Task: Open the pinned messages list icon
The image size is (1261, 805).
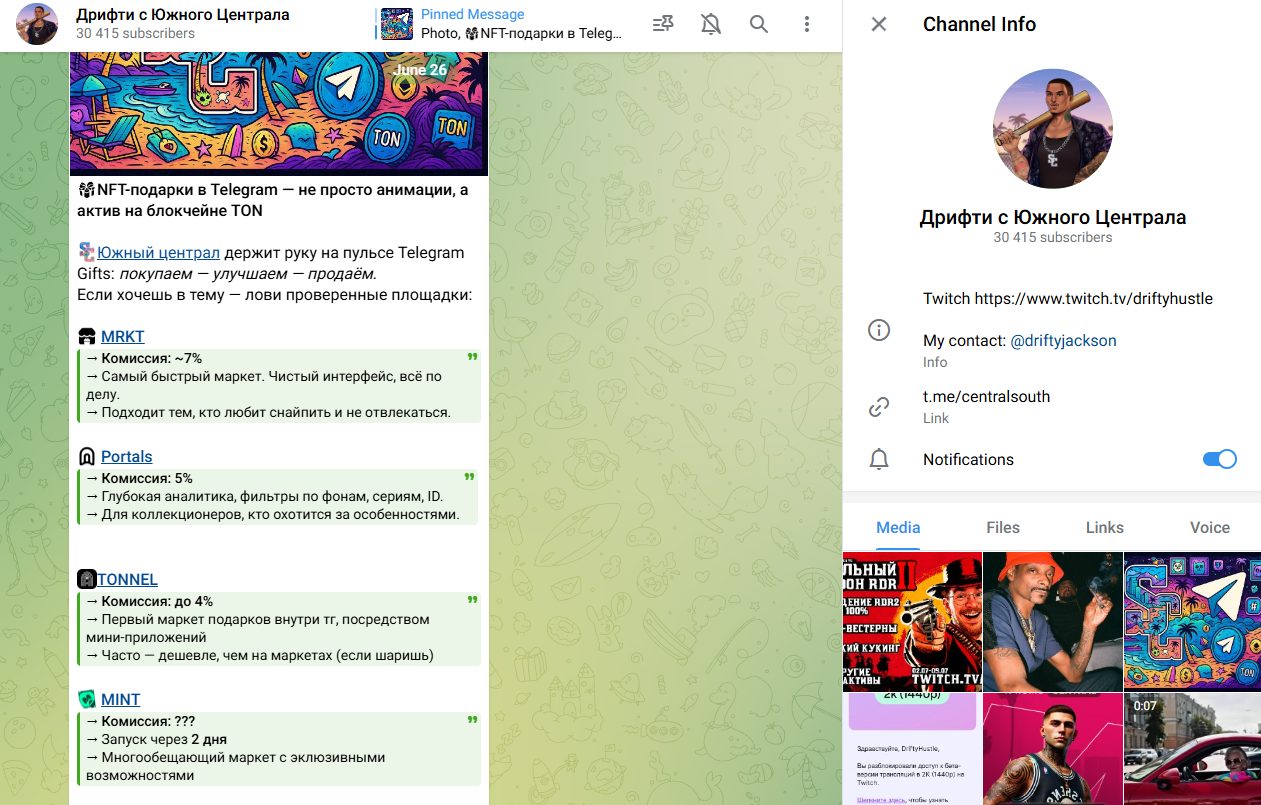Action: click(662, 24)
